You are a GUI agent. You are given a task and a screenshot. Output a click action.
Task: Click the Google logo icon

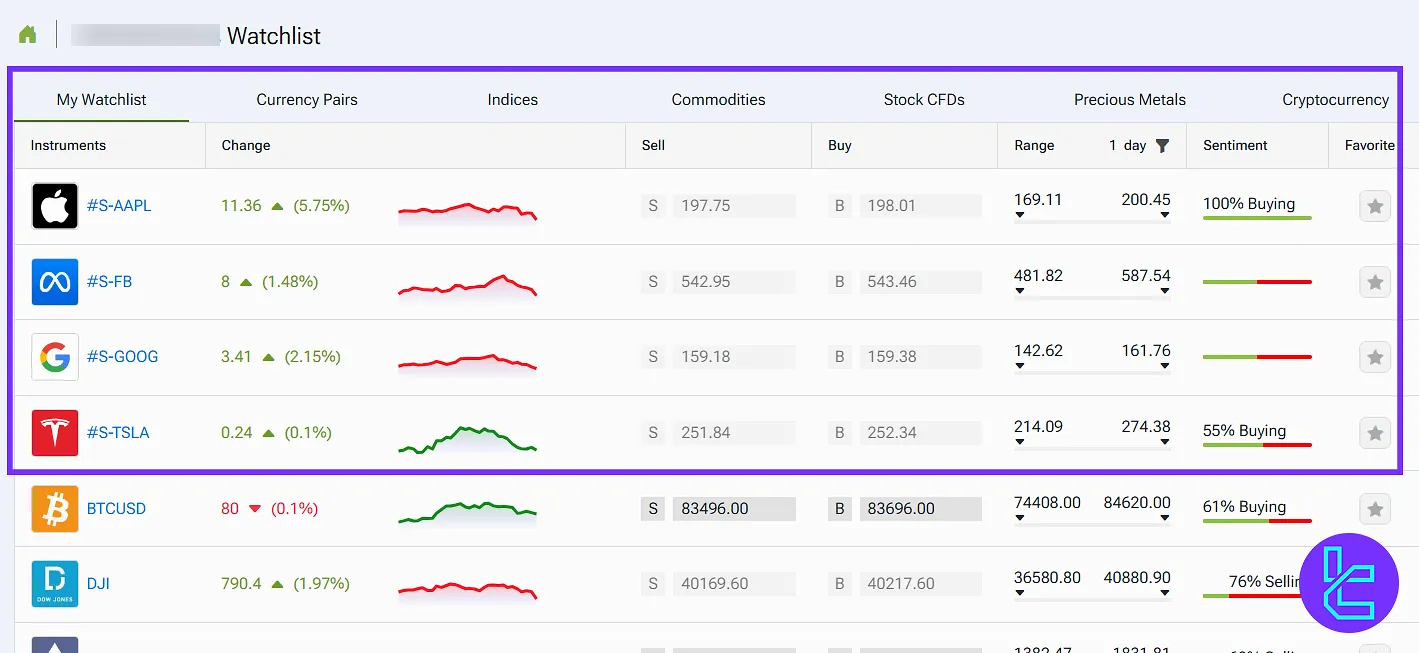(55, 357)
